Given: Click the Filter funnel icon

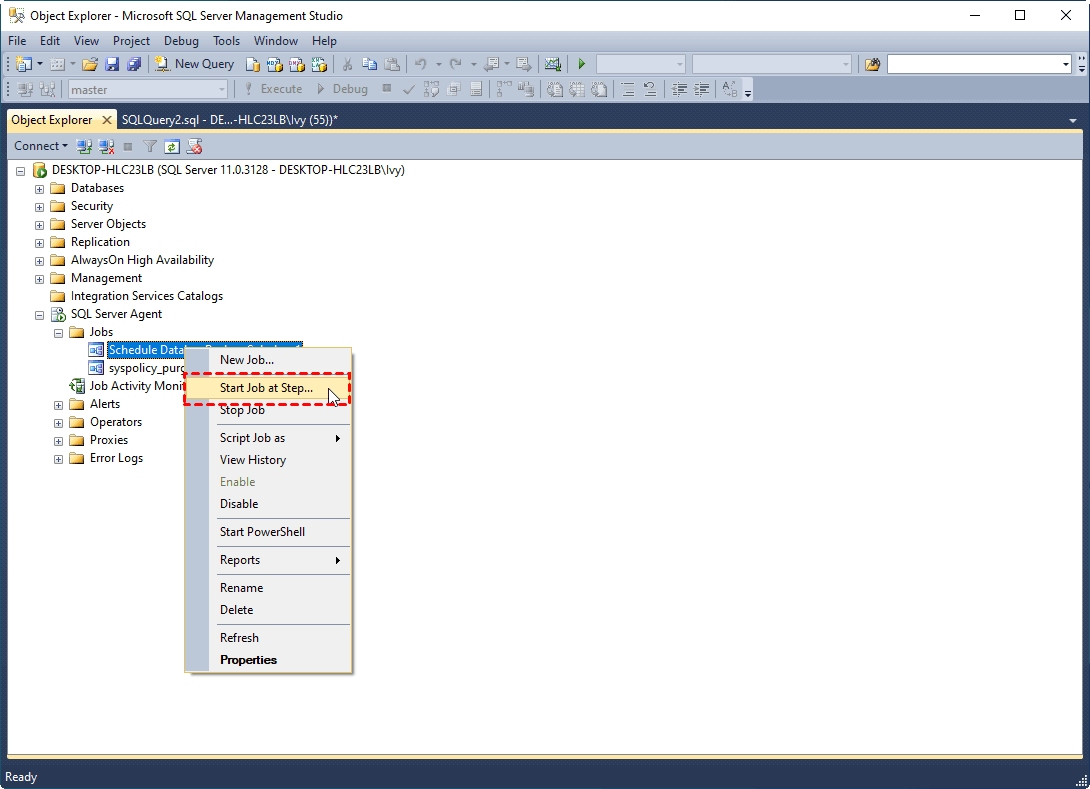Looking at the screenshot, I should tap(150, 147).
